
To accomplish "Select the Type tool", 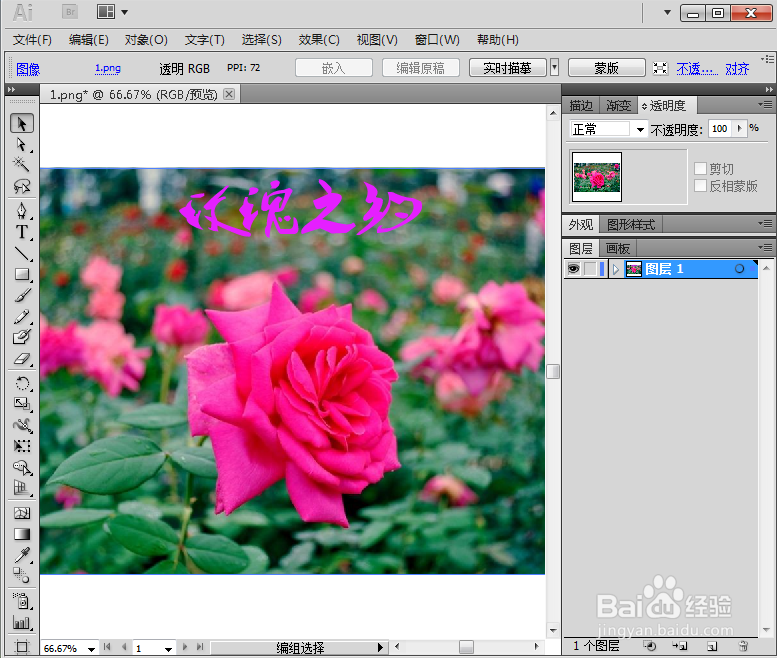I will point(22,232).
